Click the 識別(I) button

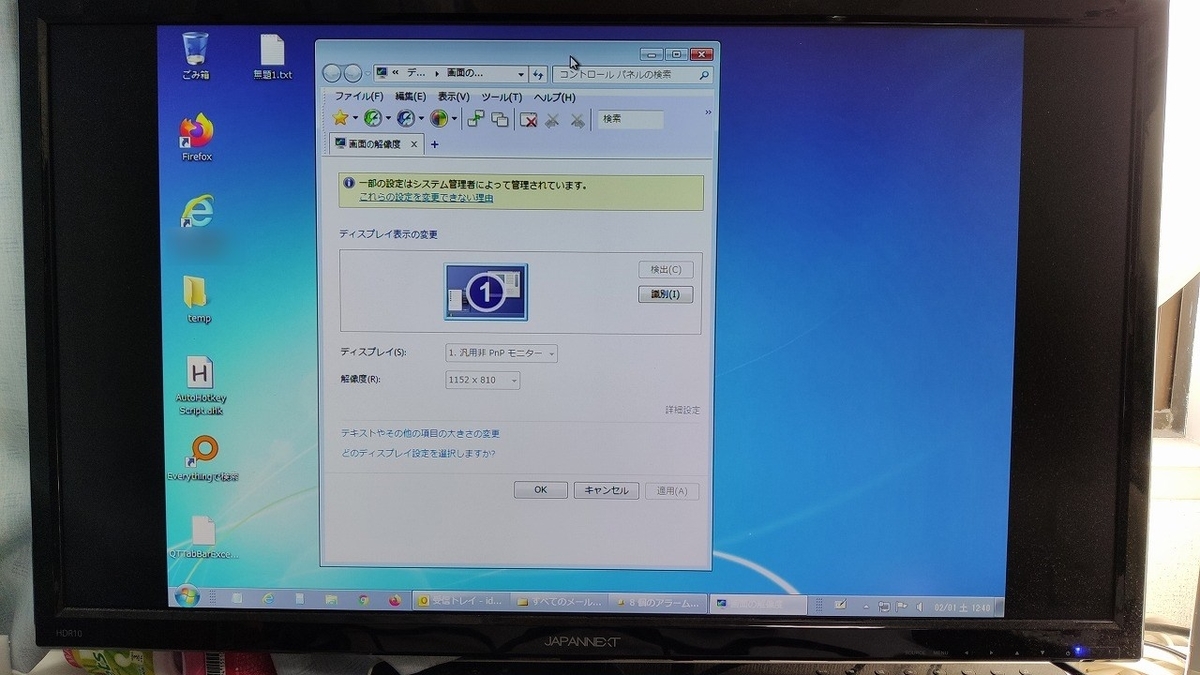(665, 294)
